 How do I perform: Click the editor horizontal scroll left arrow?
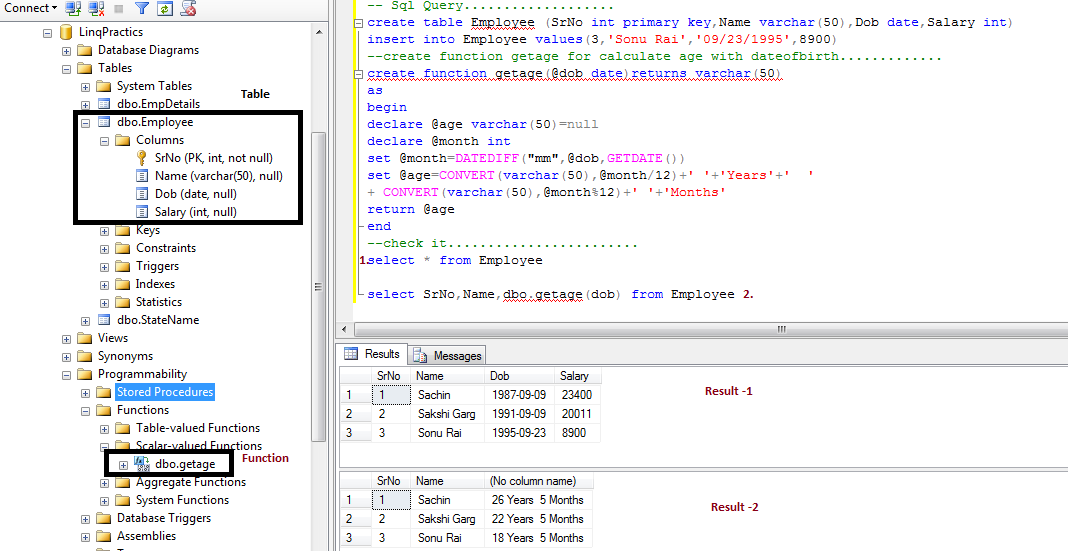pyautogui.click(x=344, y=330)
